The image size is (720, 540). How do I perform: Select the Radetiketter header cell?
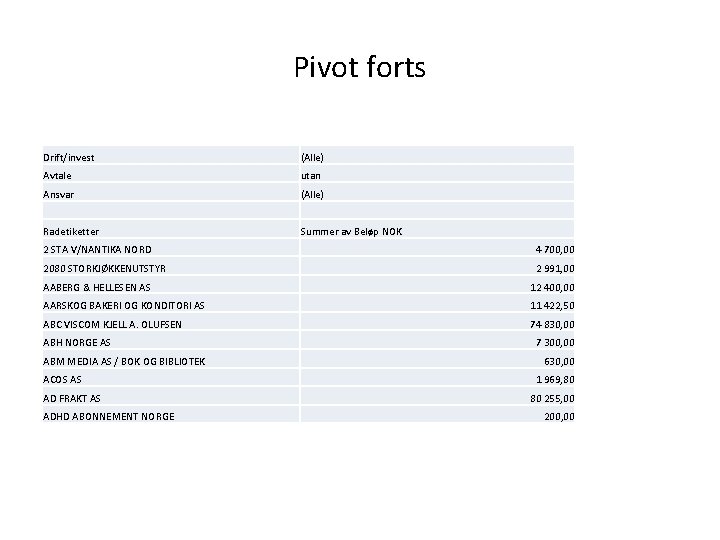coord(71,231)
